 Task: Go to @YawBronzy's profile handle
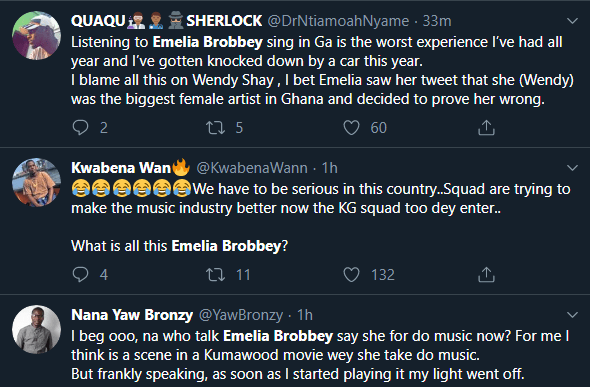coord(241,315)
